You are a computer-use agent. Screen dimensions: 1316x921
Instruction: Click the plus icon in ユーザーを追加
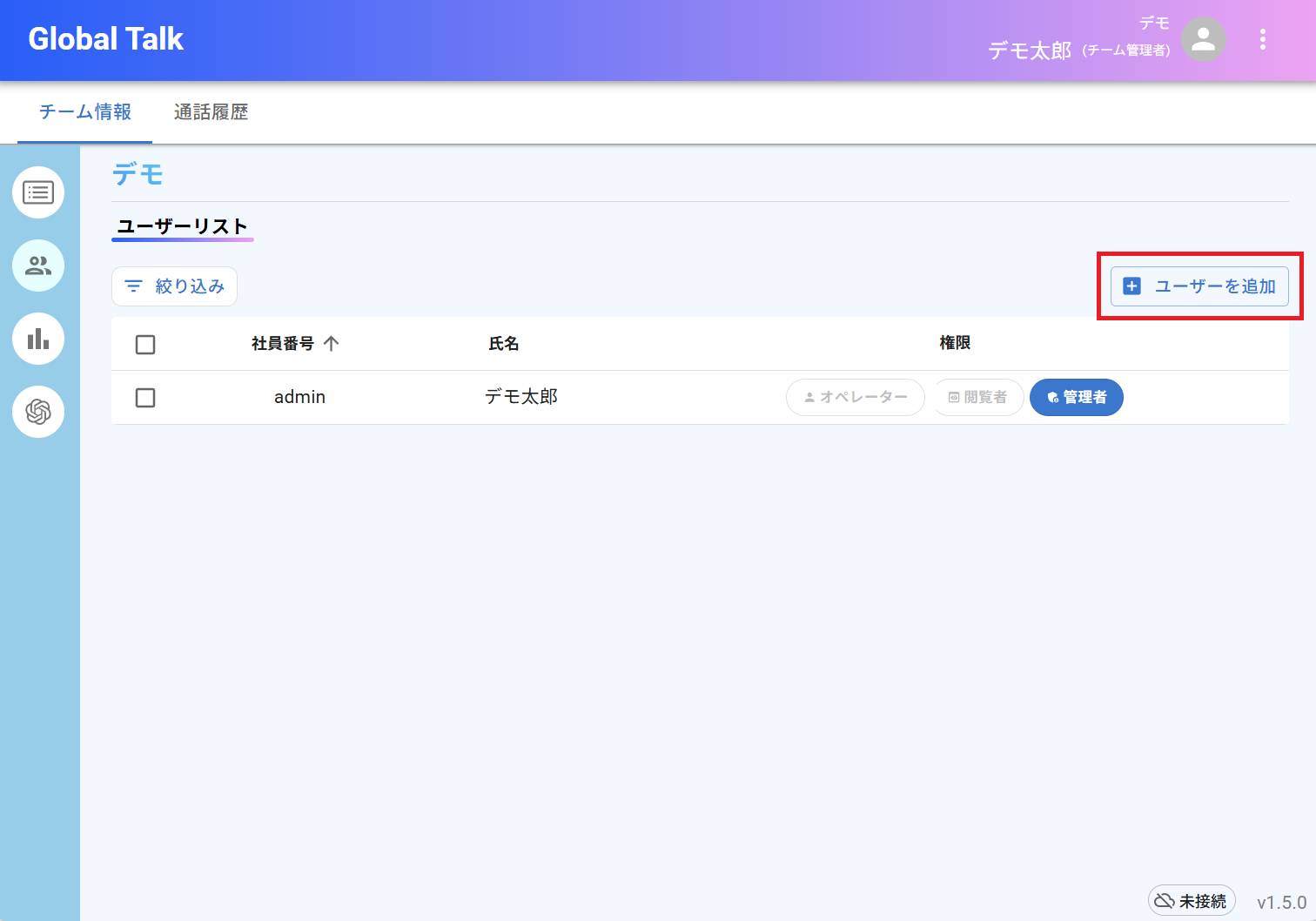pos(1131,286)
